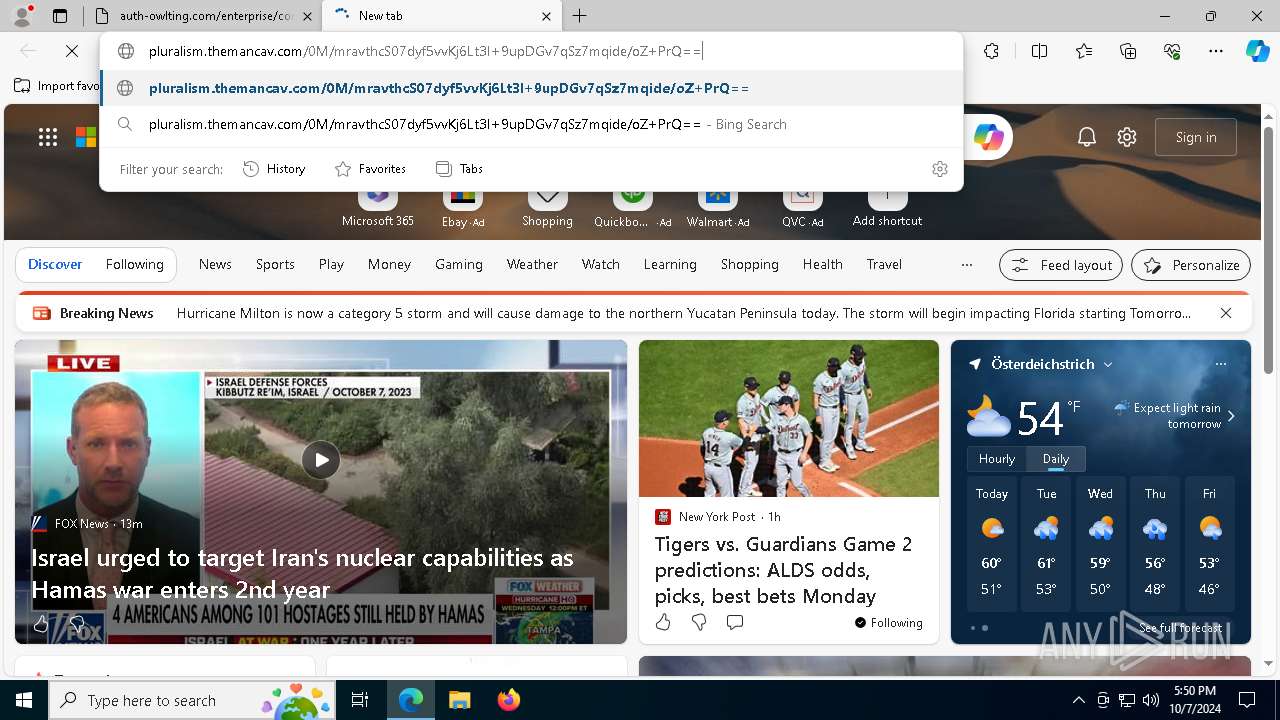Open the Extensions puzzle icon
Image resolution: width=1280 pixels, height=720 pixels.
pos(991,51)
